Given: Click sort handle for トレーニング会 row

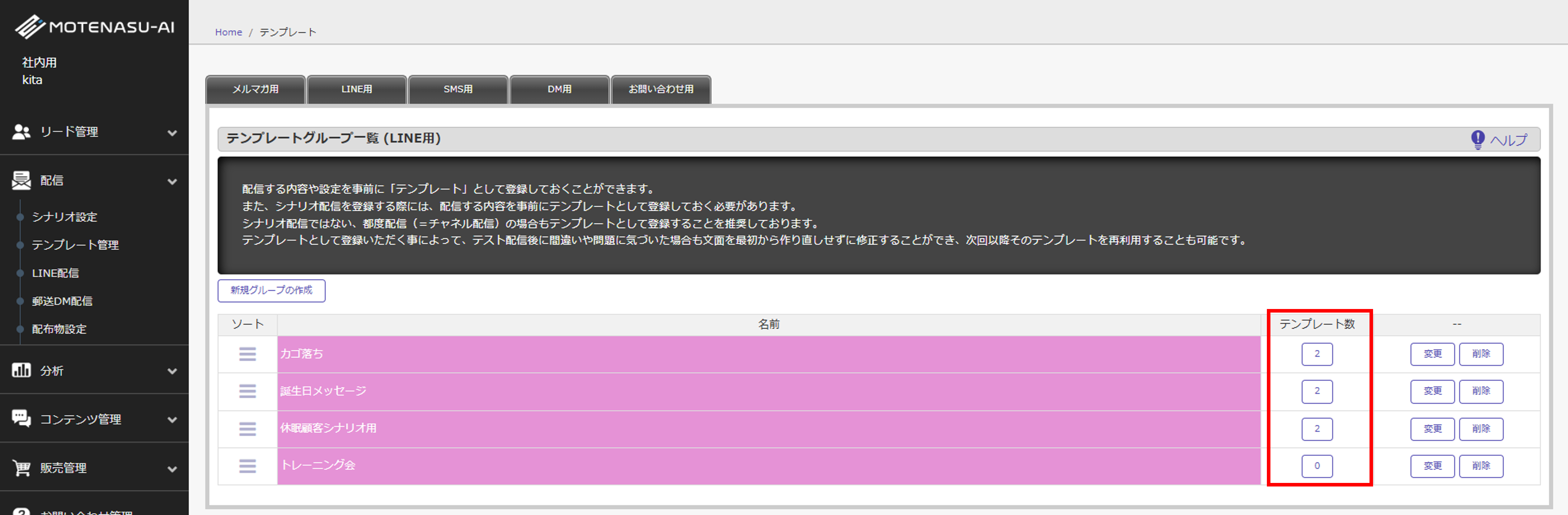Looking at the screenshot, I should (x=247, y=466).
